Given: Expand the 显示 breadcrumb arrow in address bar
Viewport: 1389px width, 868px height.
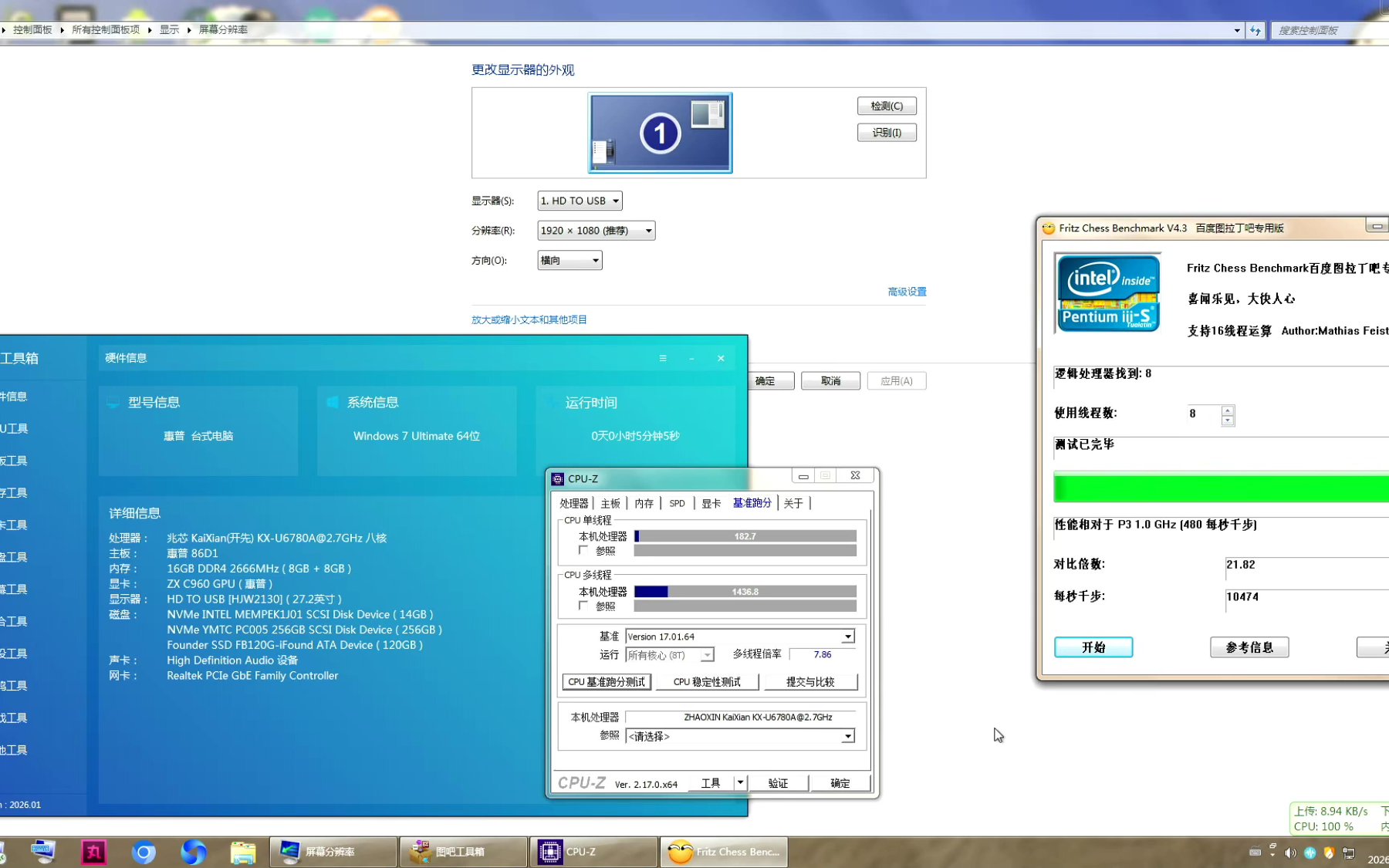Looking at the screenshot, I should tap(189, 30).
